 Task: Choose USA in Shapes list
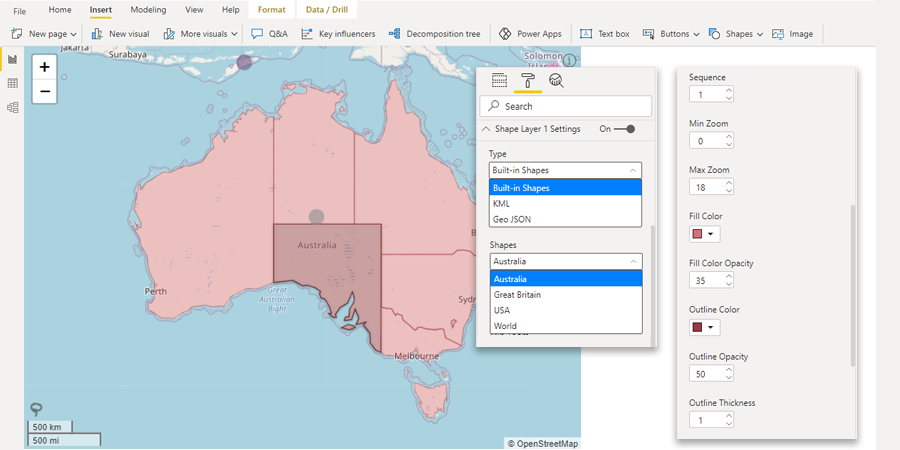pyautogui.click(x=566, y=310)
